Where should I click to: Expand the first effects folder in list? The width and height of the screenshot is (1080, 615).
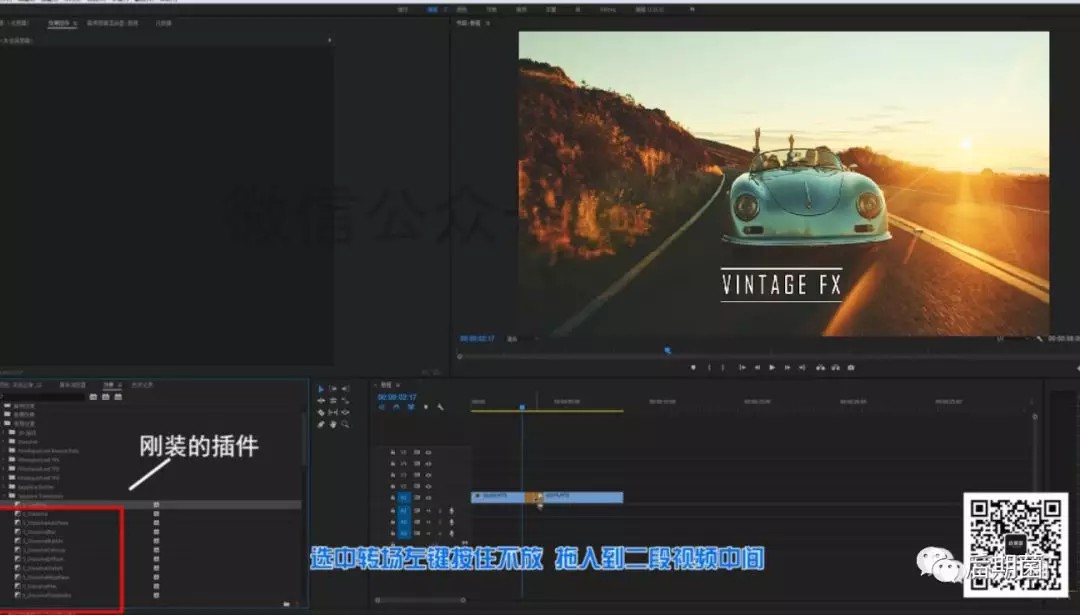[x=6, y=406]
